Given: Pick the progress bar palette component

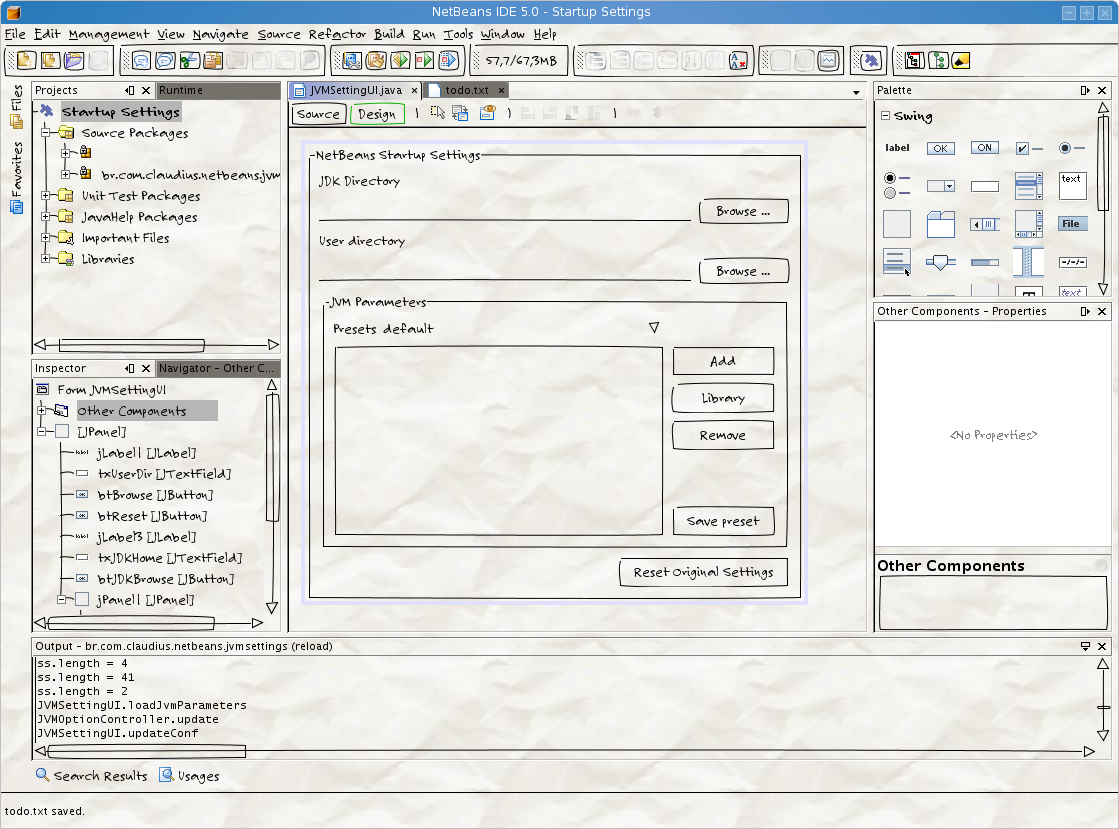Looking at the screenshot, I should point(985,263).
